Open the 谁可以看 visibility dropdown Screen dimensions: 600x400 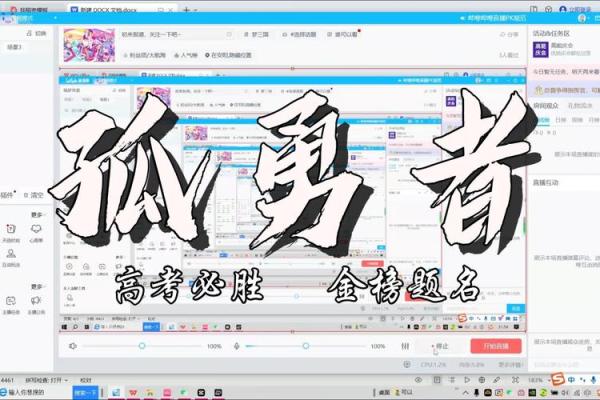tap(342, 34)
